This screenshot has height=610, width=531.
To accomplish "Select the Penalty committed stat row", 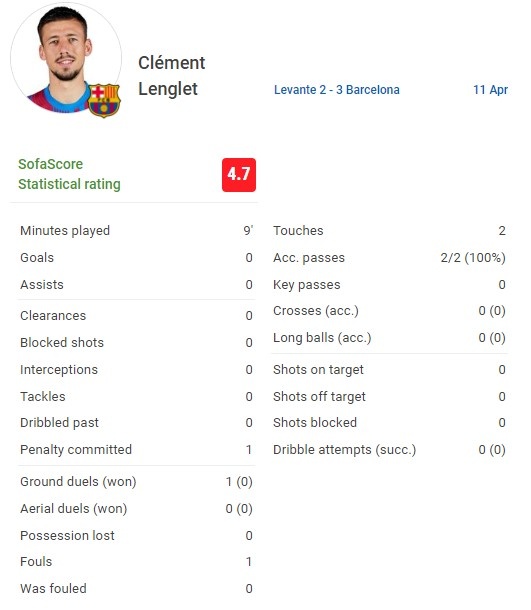I will pyautogui.click(x=137, y=450).
